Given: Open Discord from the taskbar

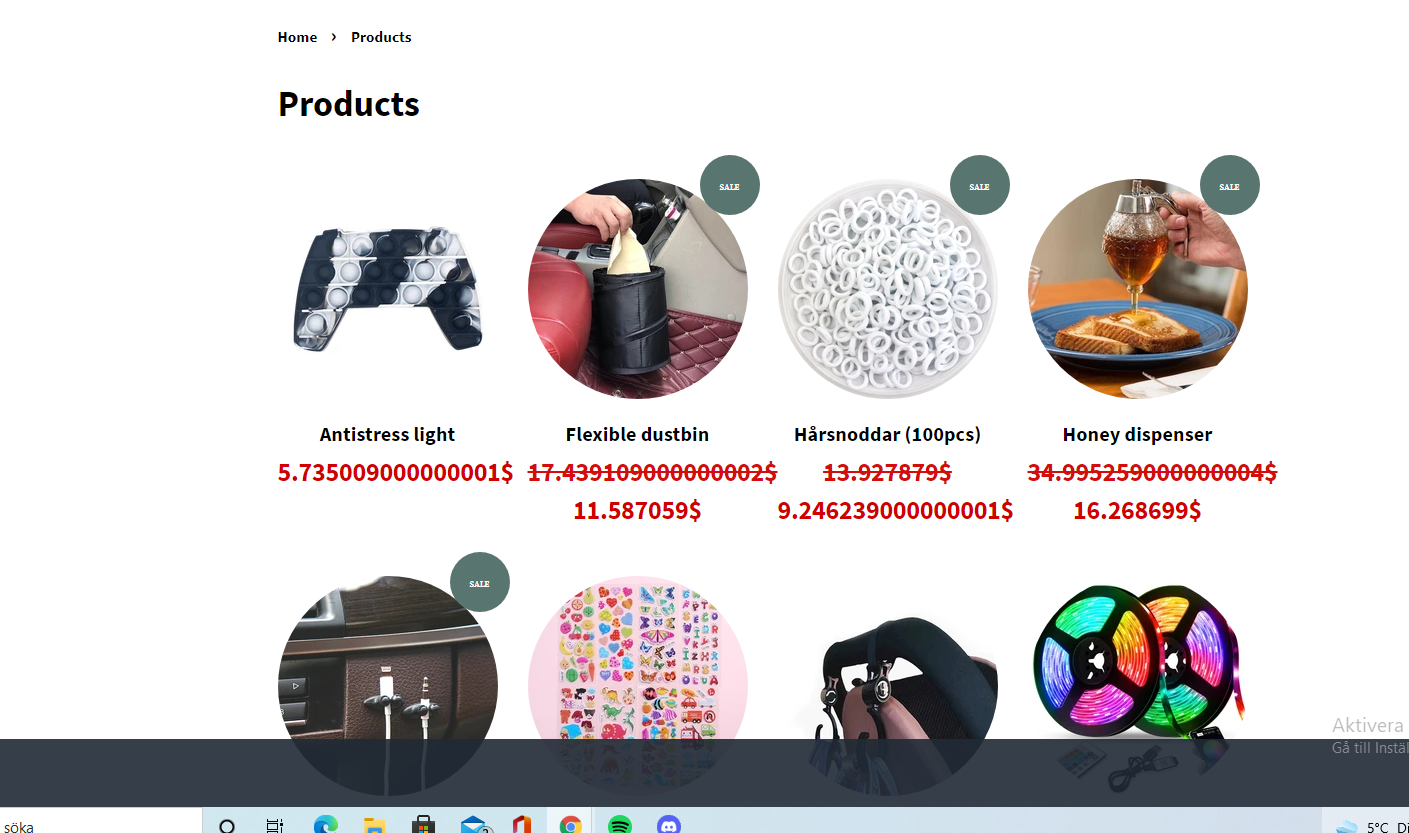Looking at the screenshot, I should point(669,825).
